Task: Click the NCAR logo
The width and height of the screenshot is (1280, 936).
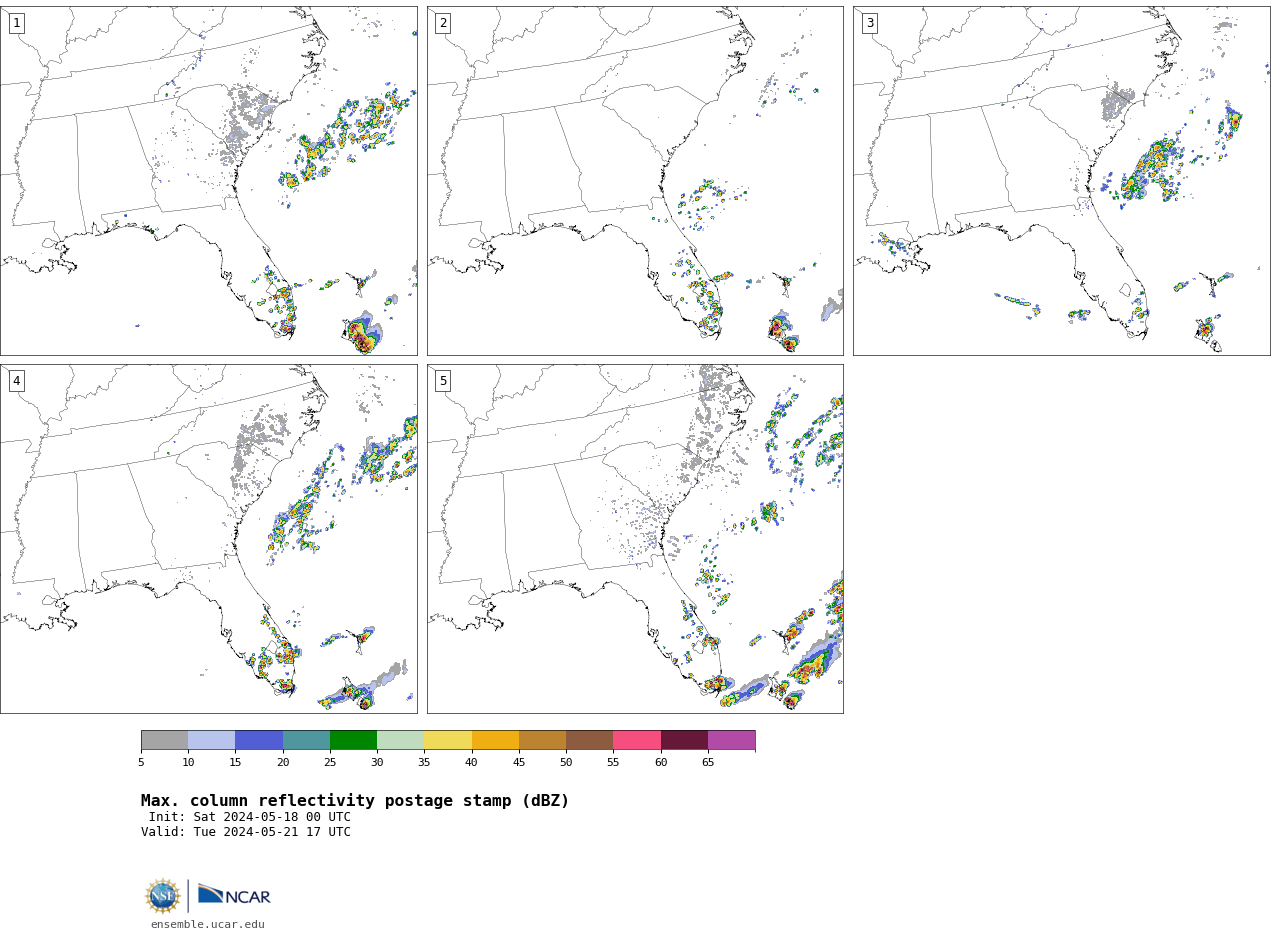Action: [234, 895]
